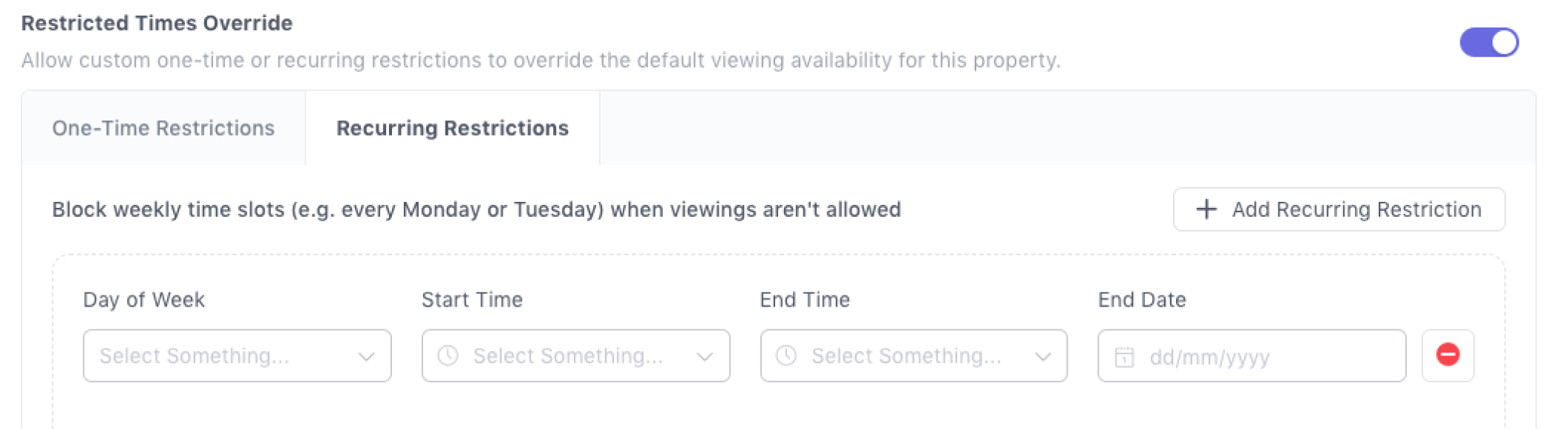Click the clock icon in Start Time

click(x=448, y=356)
